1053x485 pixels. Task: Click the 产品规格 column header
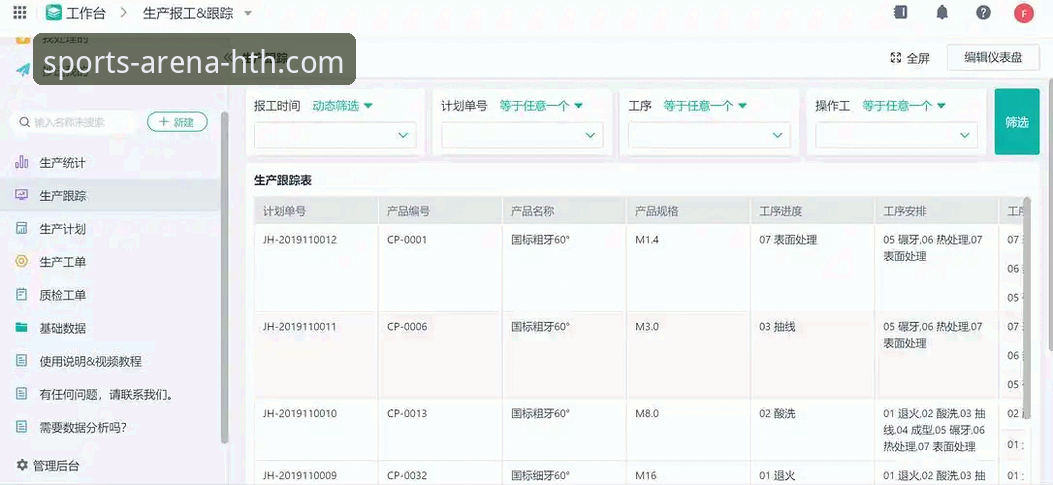689,211
